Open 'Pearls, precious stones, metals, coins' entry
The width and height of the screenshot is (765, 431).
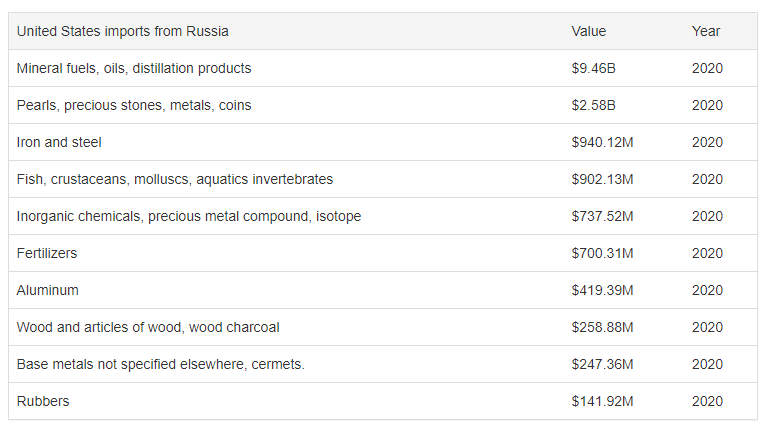coord(134,105)
